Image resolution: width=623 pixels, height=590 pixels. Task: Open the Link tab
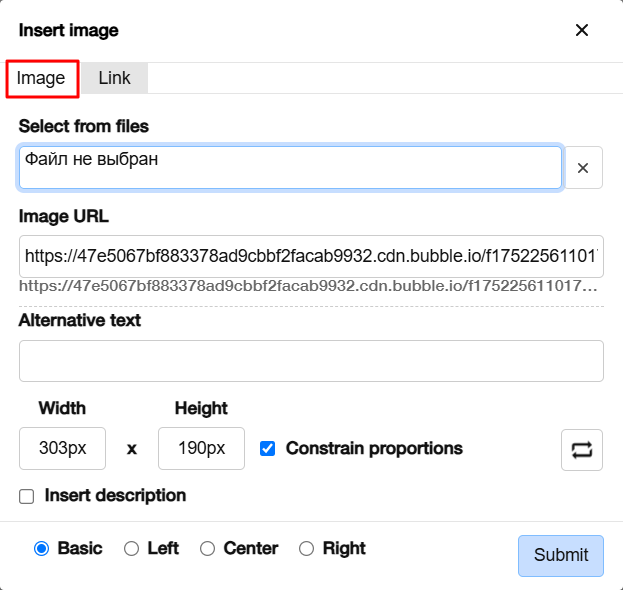[x=114, y=78]
